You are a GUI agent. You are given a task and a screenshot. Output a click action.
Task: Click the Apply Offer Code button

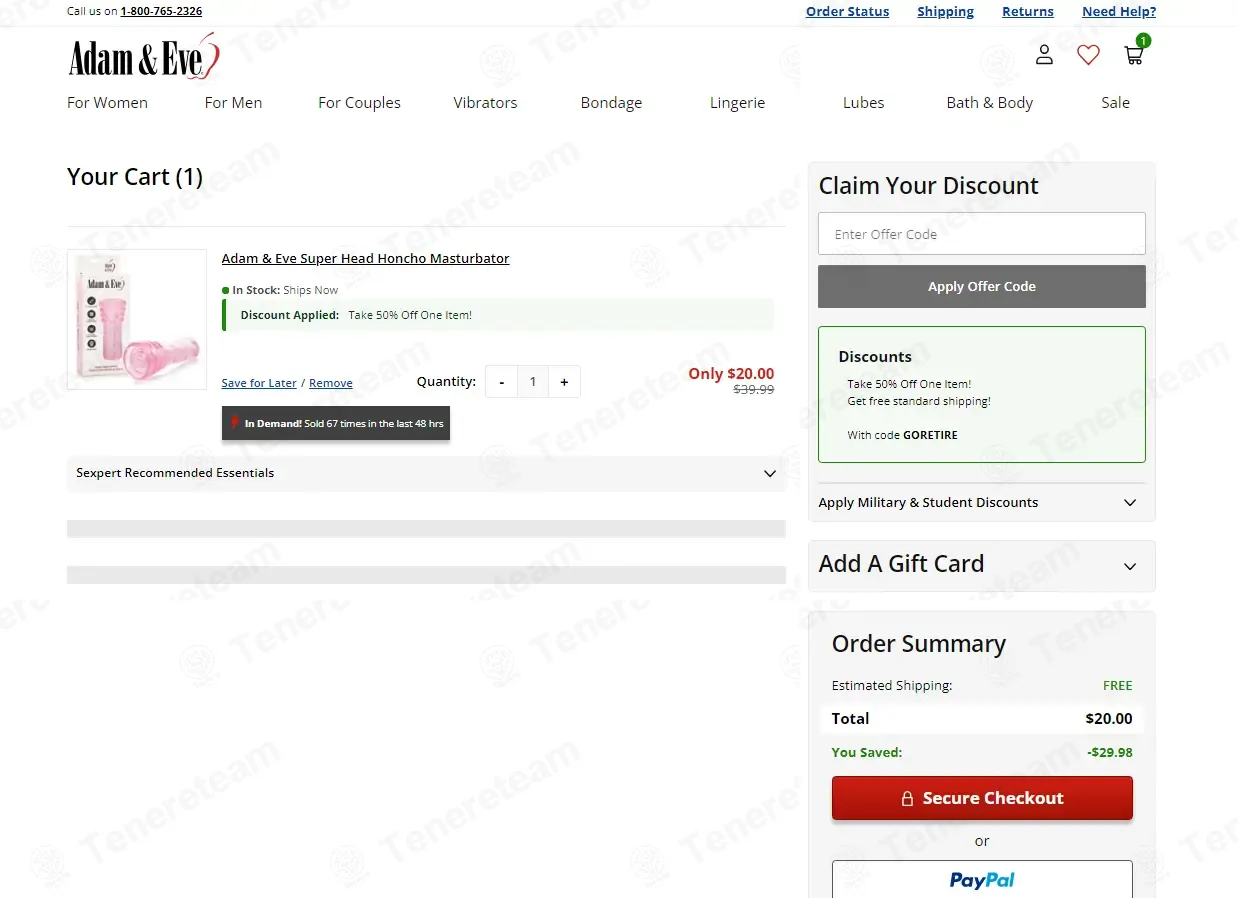pyautogui.click(x=981, y=286)
